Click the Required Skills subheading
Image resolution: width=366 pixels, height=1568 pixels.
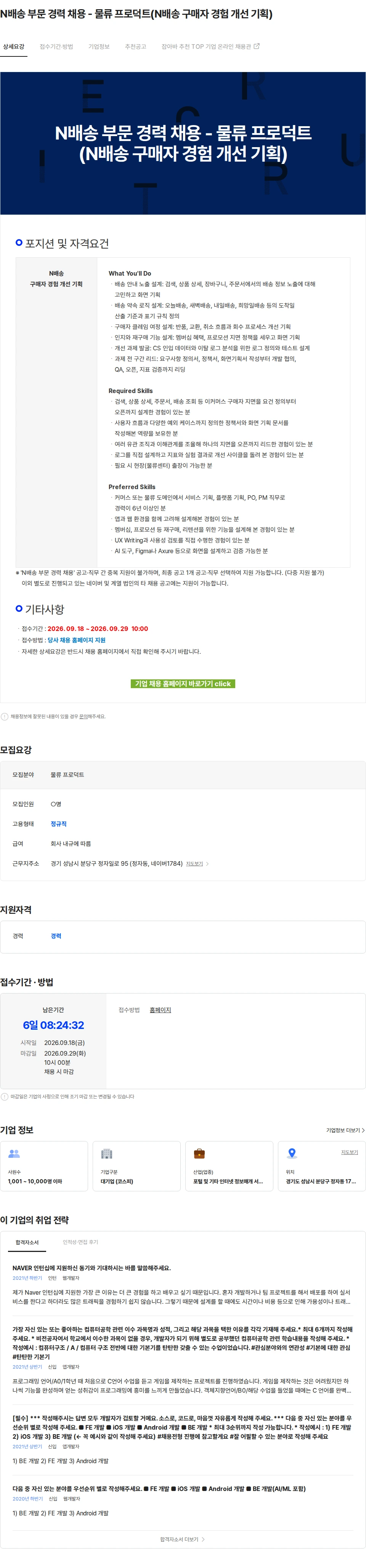pyautogui.click(x=130, y=391)
